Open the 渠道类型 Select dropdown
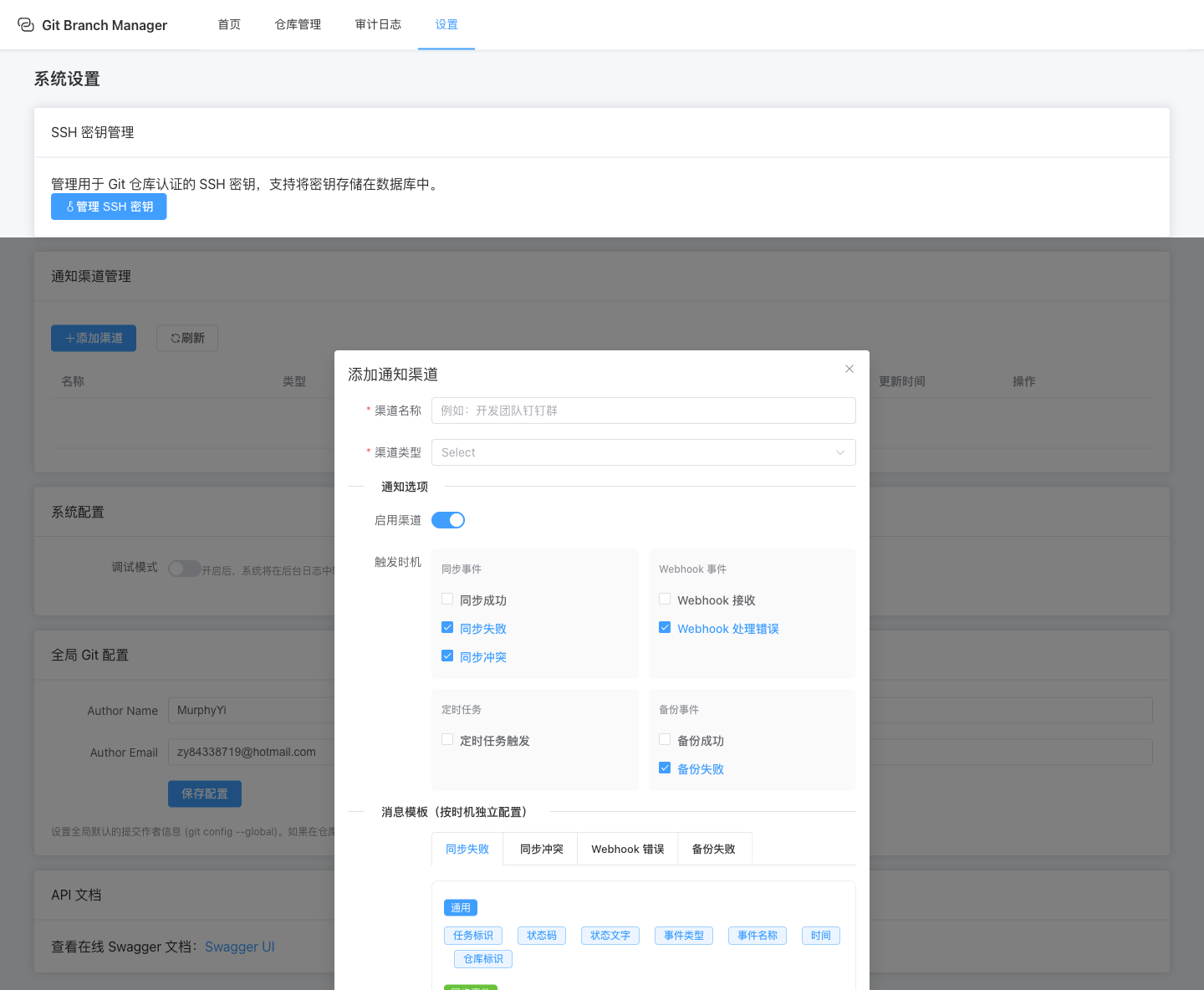The height and width of the screenshot is (990, 1204). [643, 452]
